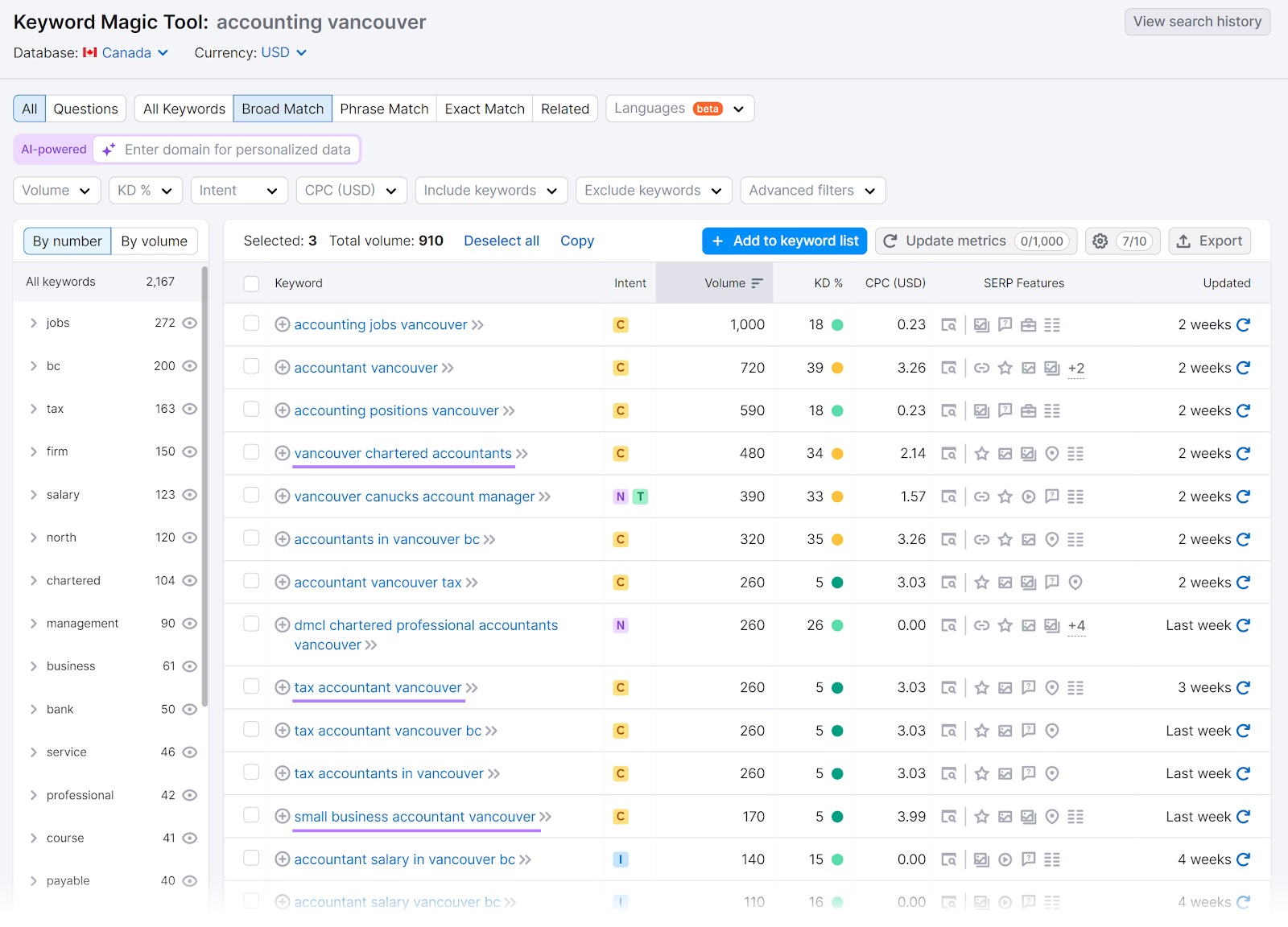The height and width of the screenshot is (927, 1288).
Task: Open the Volume filter dropdown
Action: point(56,190)
